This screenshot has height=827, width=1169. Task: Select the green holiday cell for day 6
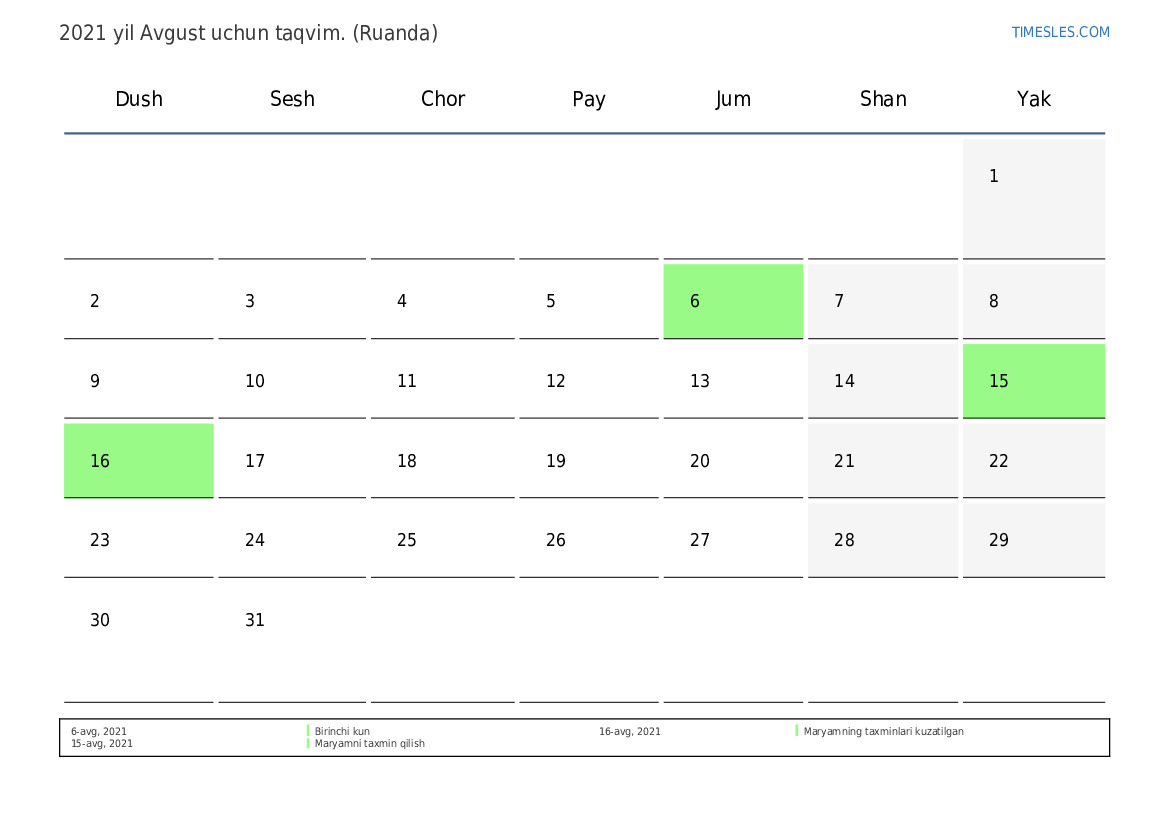[x=734, y=301]
